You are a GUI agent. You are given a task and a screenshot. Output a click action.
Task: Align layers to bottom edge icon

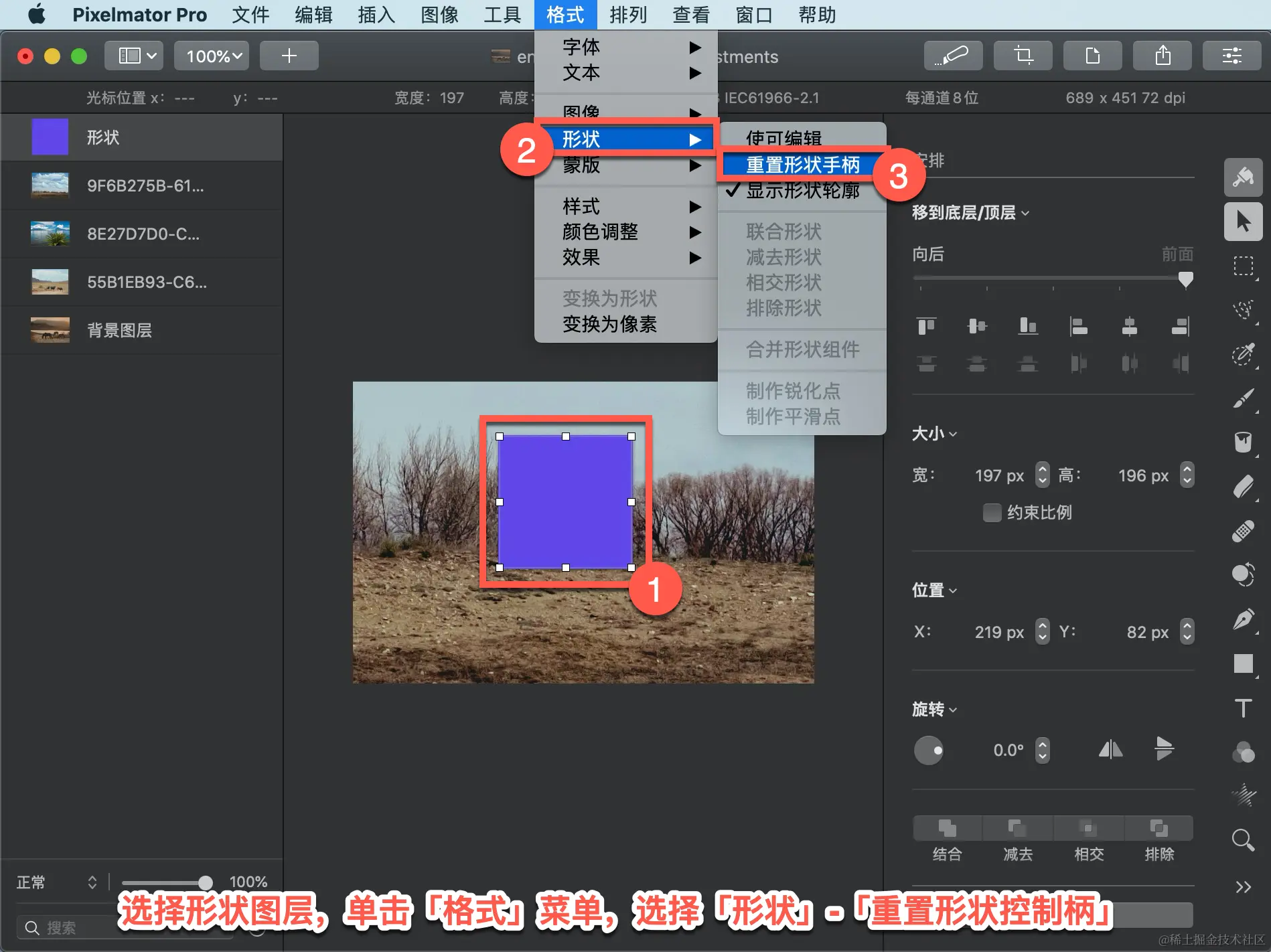(1028, 326)
